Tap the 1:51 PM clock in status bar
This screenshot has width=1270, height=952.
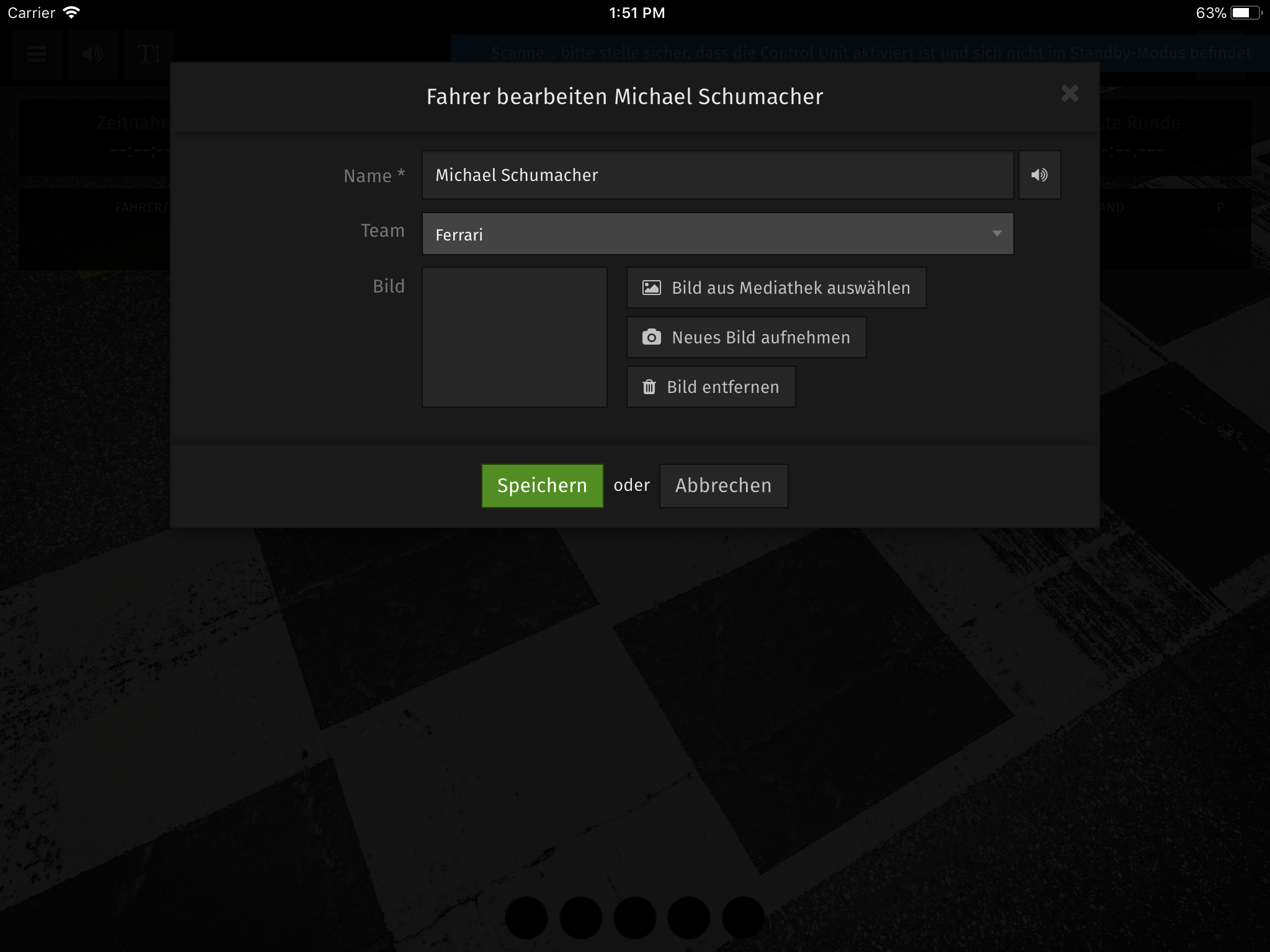pos(637,13)
